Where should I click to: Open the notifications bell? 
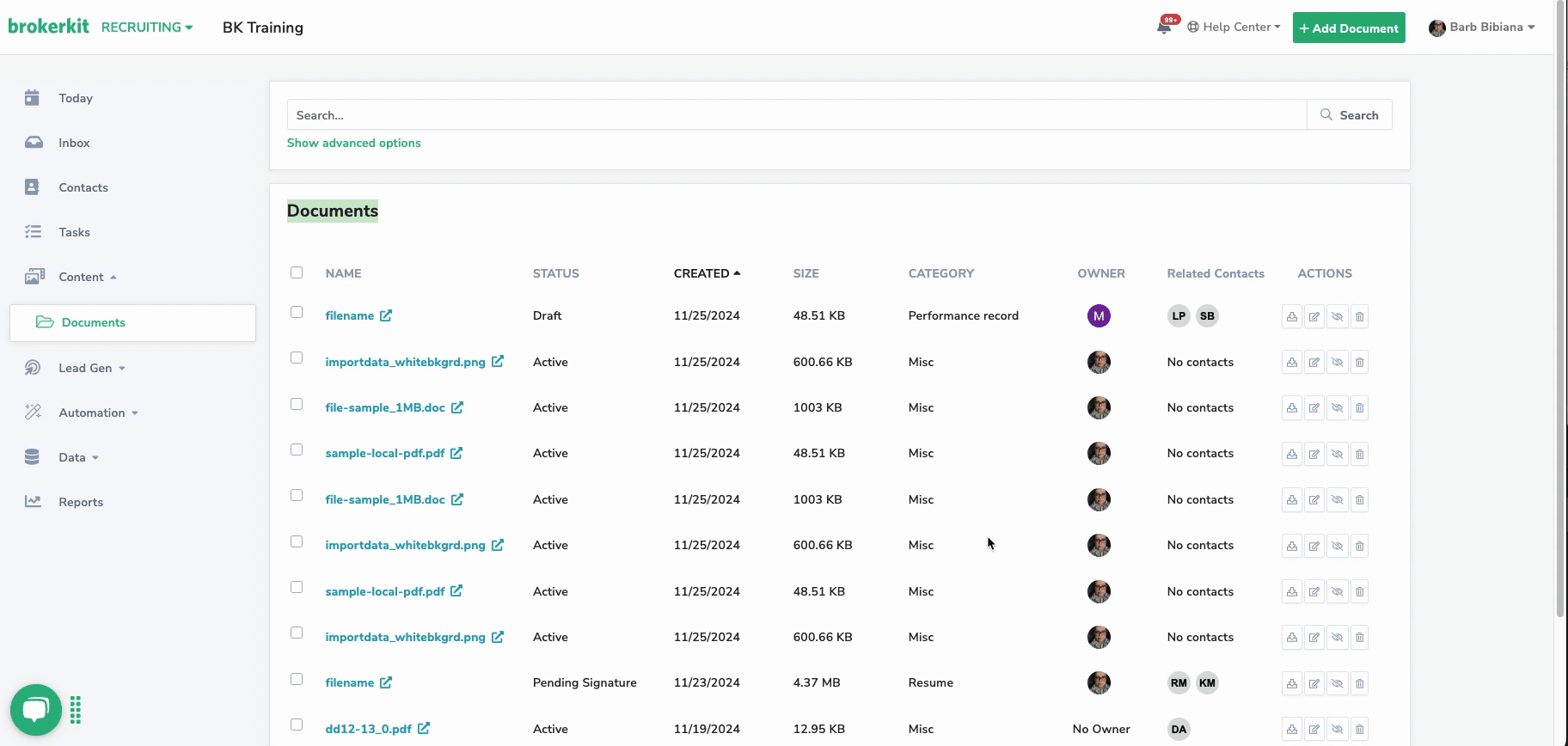coord(1164,28)
